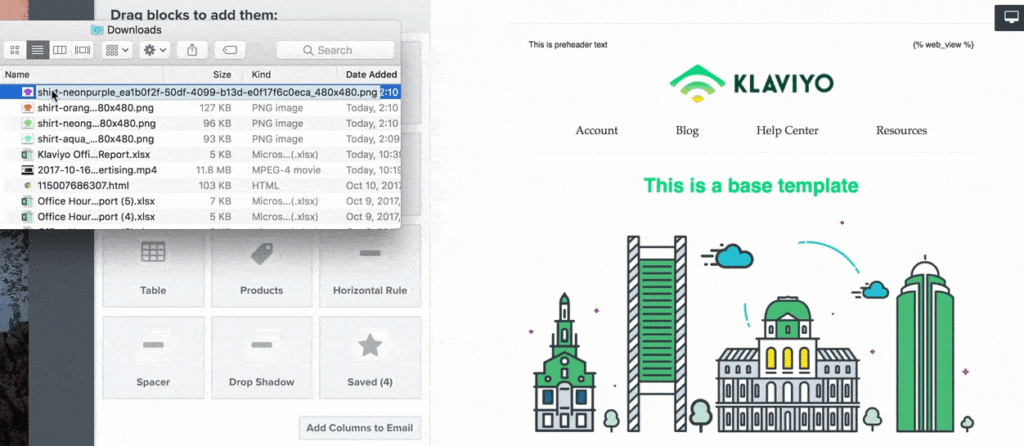Switch Finder to list view
This screenshot has height=446, width=1024.
click(x=38, y=50)
